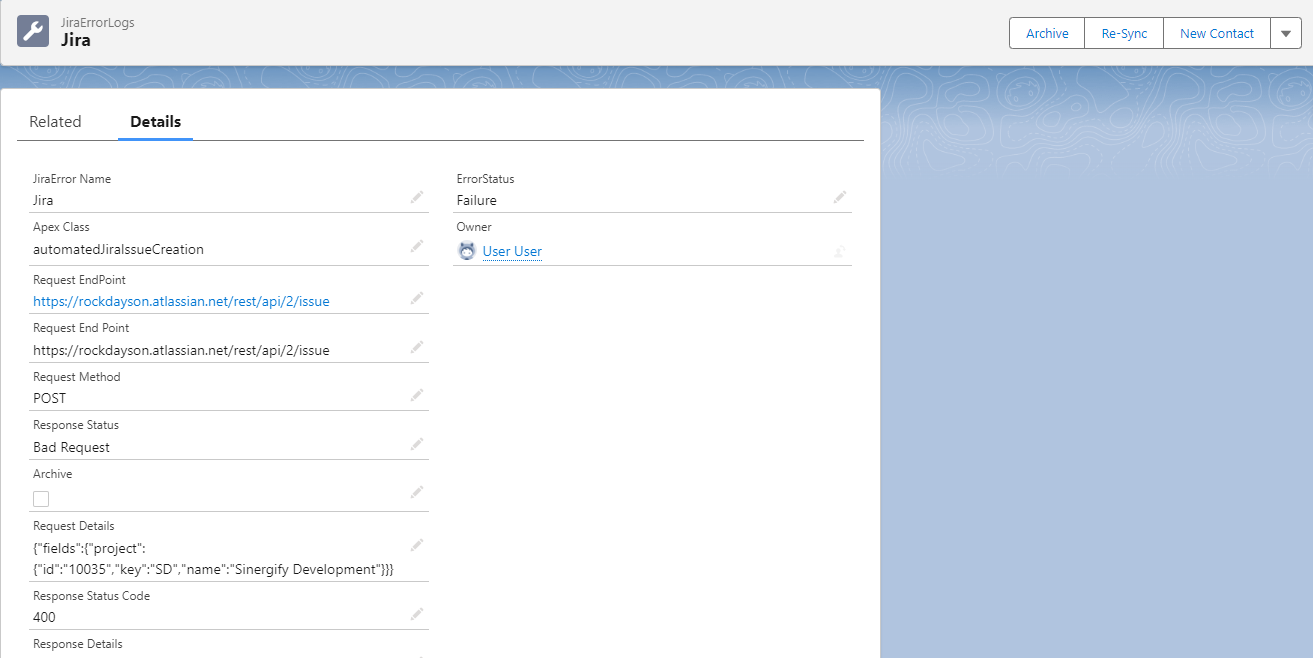Click the wrench JiraErrorLogs record icon
Image resolution: width=1313 pixels, height=658 pixels.
point(33,31)
